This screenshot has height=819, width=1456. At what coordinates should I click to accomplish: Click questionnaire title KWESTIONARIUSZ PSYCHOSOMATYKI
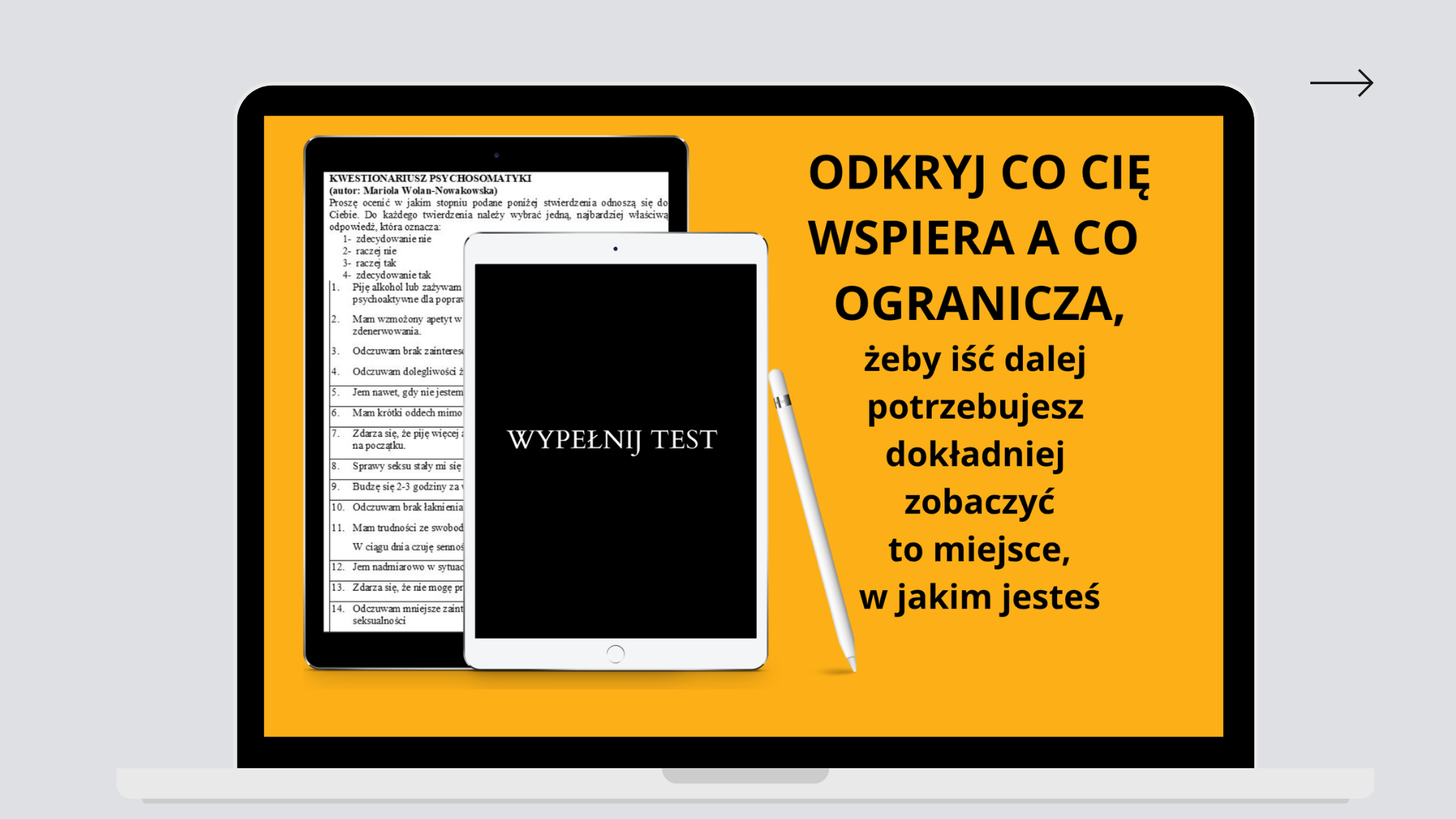click(x=430, y=178)
